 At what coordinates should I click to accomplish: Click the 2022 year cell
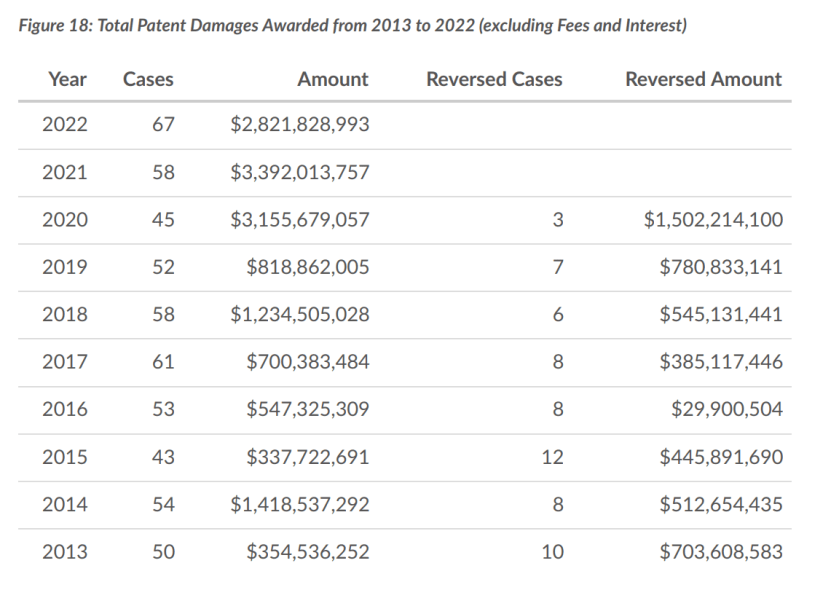pos(65,125)
